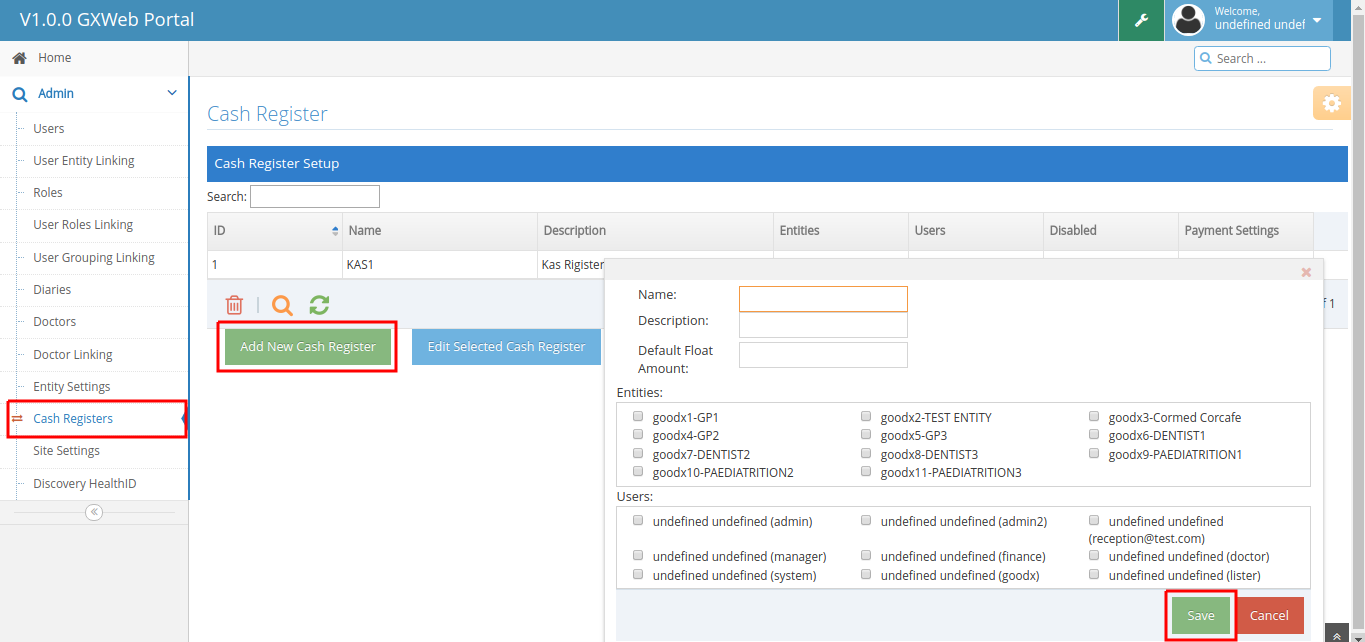Open the wrench tools icon in header

click(1141, 20)
